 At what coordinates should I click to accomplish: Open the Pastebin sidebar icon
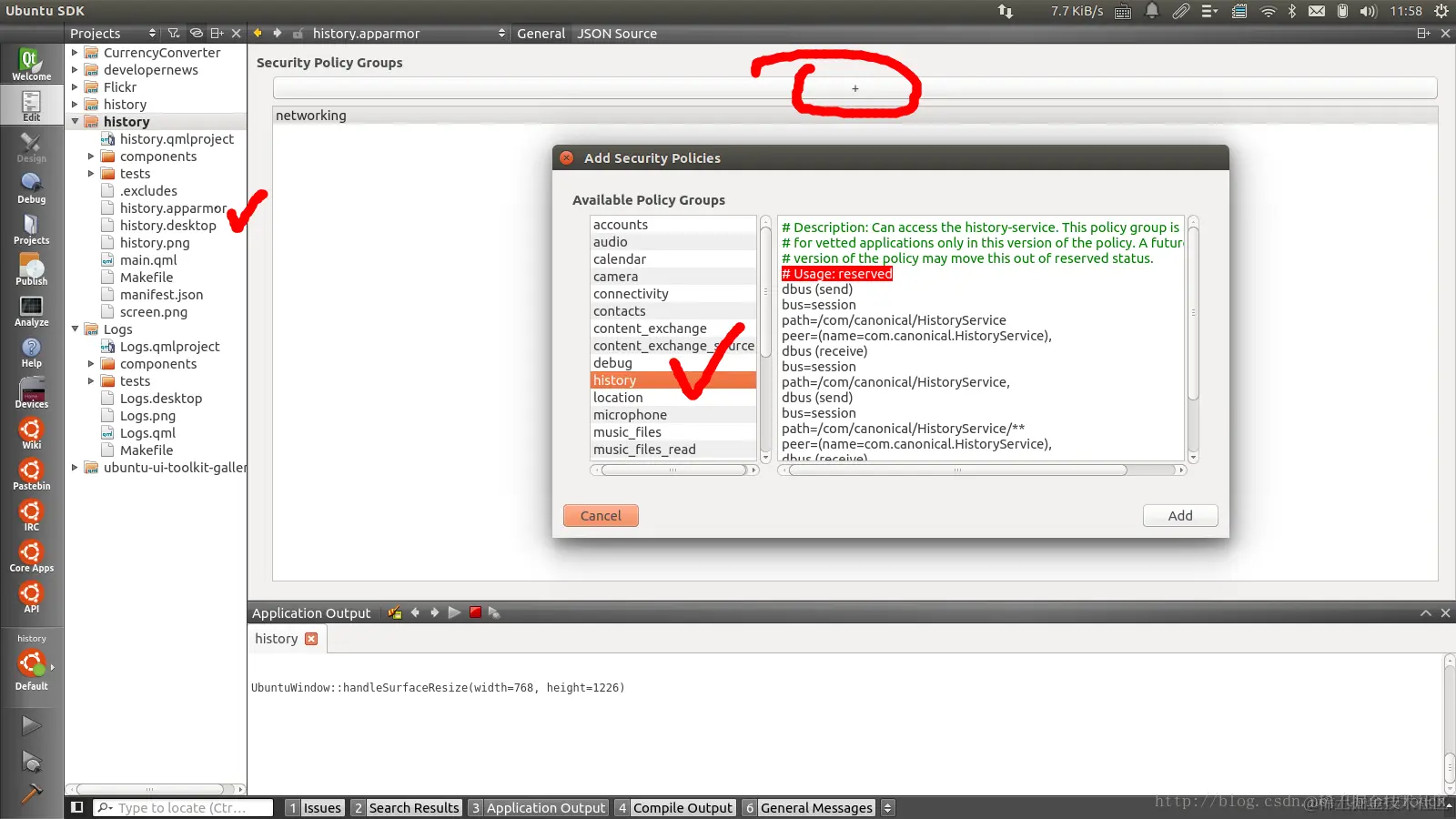pos(31,474)
